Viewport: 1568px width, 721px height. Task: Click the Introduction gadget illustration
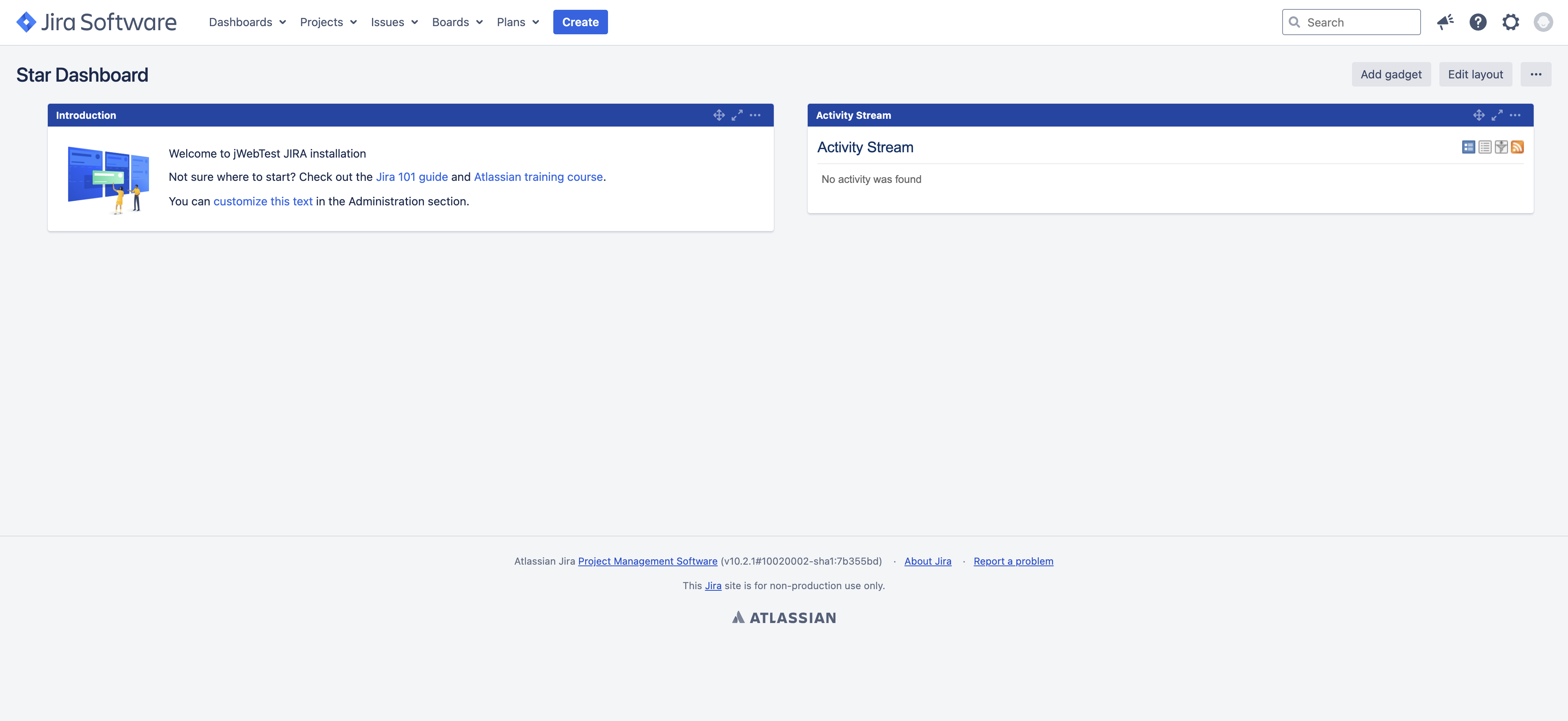point(108,180)
